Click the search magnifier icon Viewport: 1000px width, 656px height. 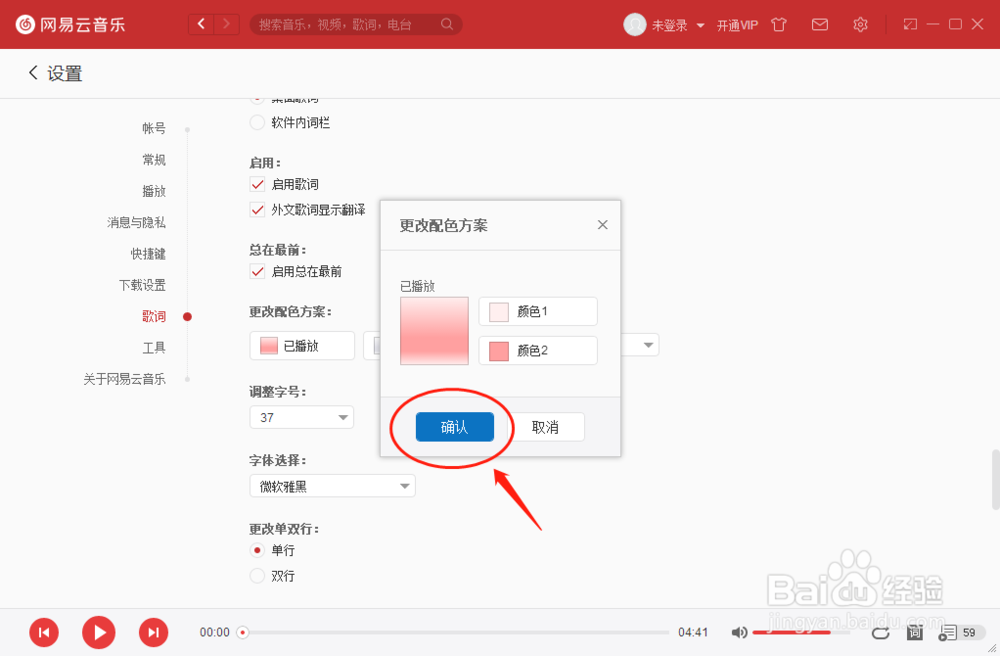(447, 24)
